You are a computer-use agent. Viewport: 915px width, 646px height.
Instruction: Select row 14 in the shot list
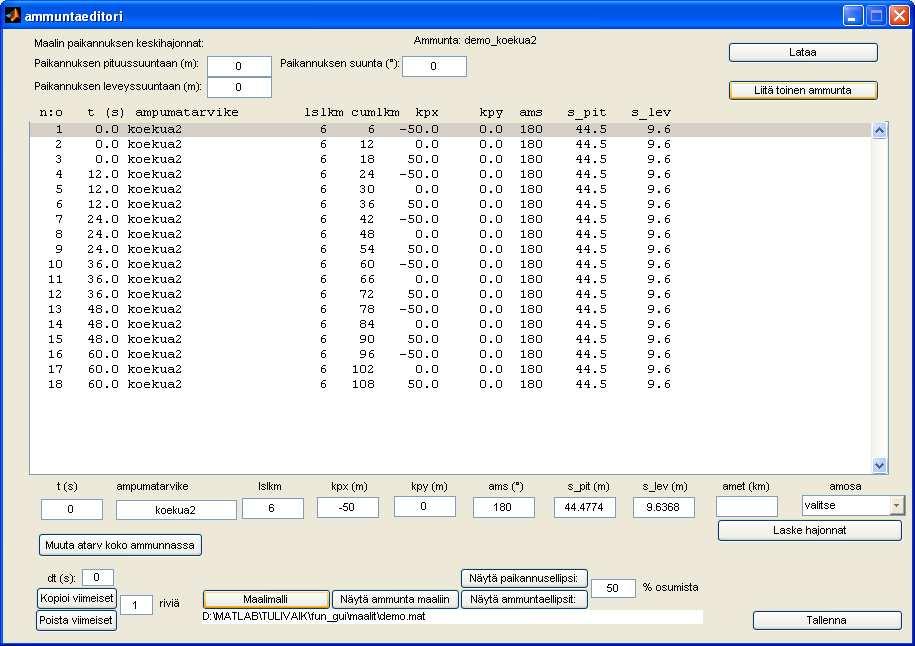click(x=449, y=324)
